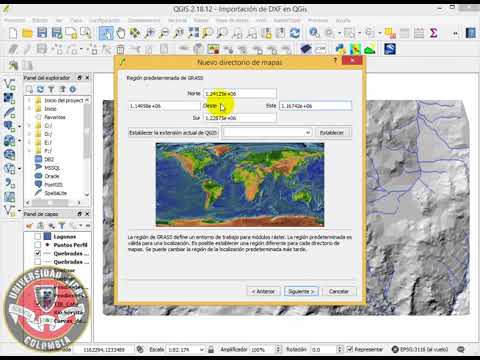Click the Sur coordinate field

[x=240, y=118]
